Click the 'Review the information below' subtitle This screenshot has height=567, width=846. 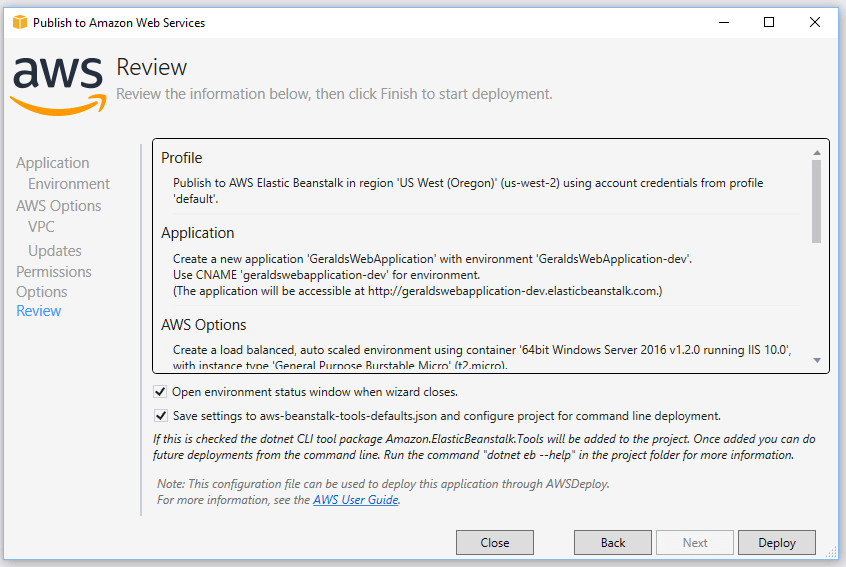(335, 94)
